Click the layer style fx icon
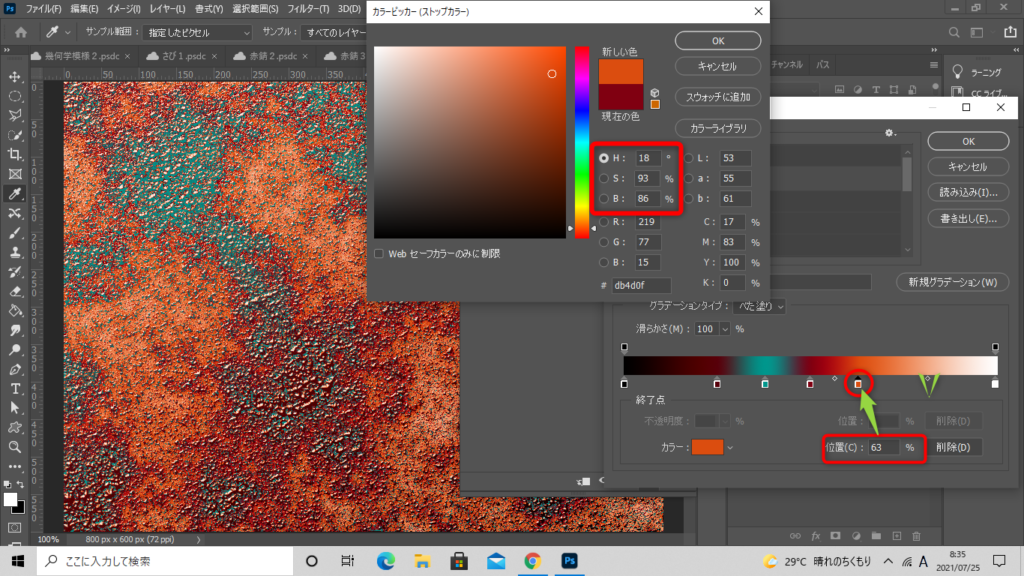 pyautogui.click(x=815, y=536)
